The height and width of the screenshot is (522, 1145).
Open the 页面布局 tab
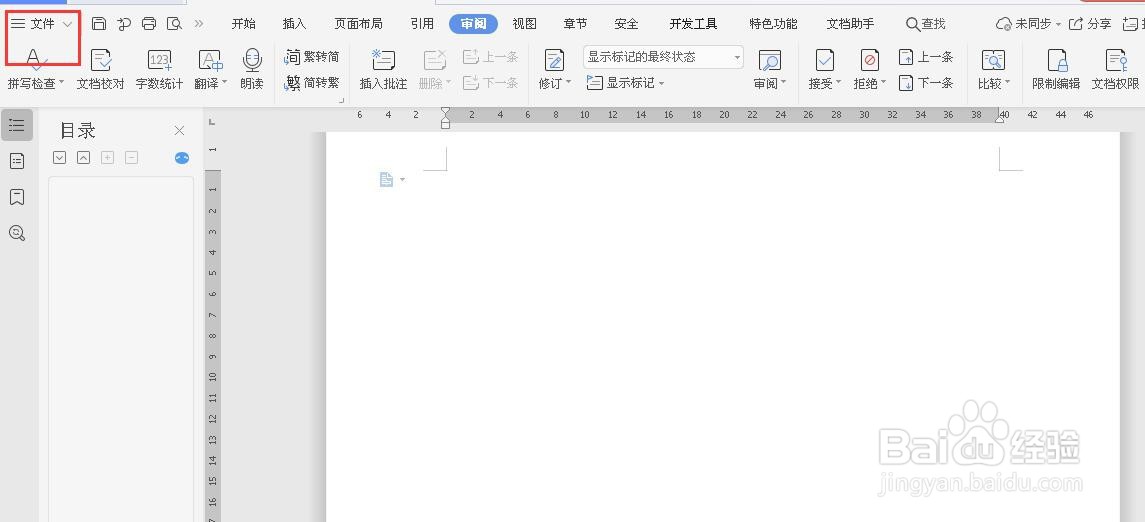point(358,24)
